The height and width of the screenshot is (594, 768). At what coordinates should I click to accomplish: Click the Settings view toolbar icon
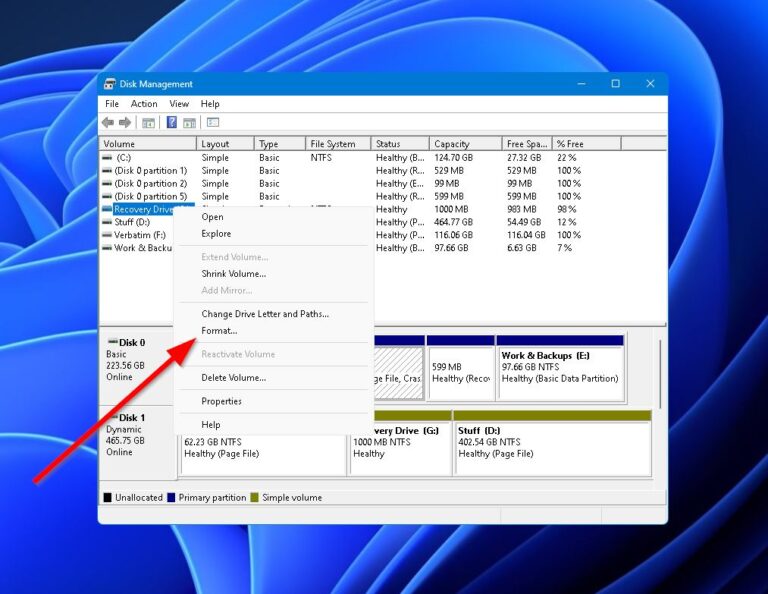point(213,122)
